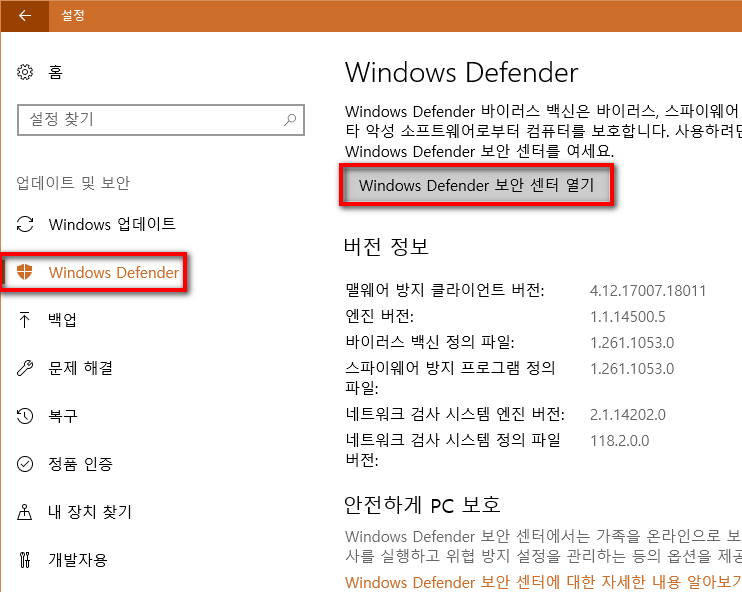Click the 맬웨어 방지 클라이언트 버전 label

[x=445, y=290]
